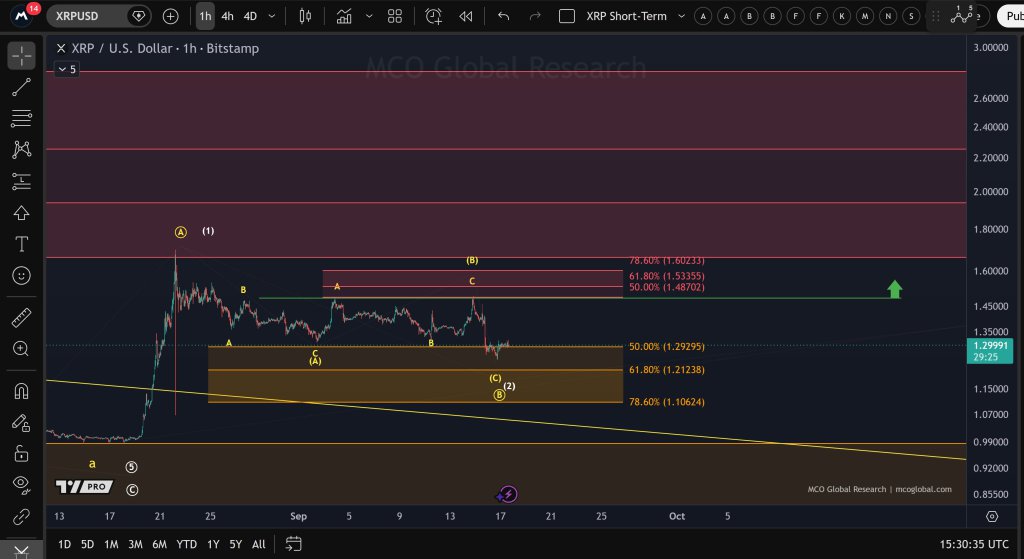Viewport: 1024px width, 559px height.
Task: Hide all drawings with eye icon
Action: pyautogui.click(x=21, y=484)
